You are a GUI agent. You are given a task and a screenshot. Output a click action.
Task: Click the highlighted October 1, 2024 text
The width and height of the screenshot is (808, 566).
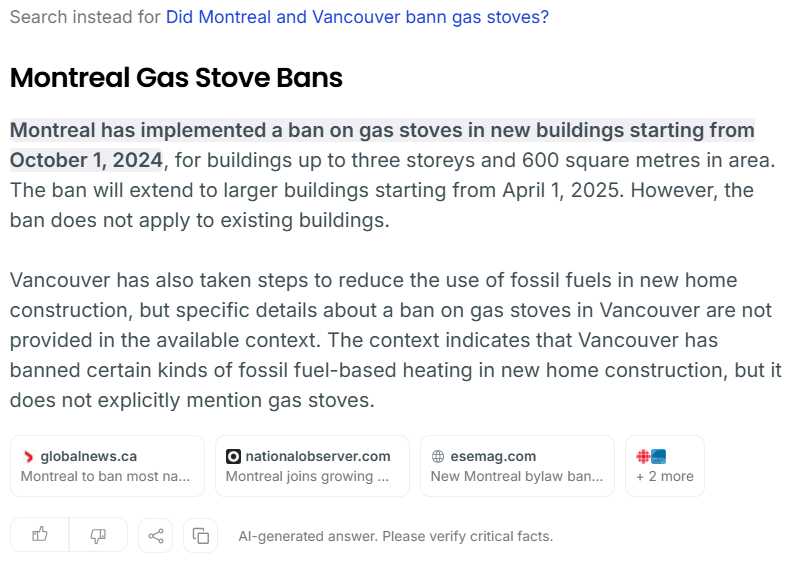pyautogui.click(x=87, y=160)
